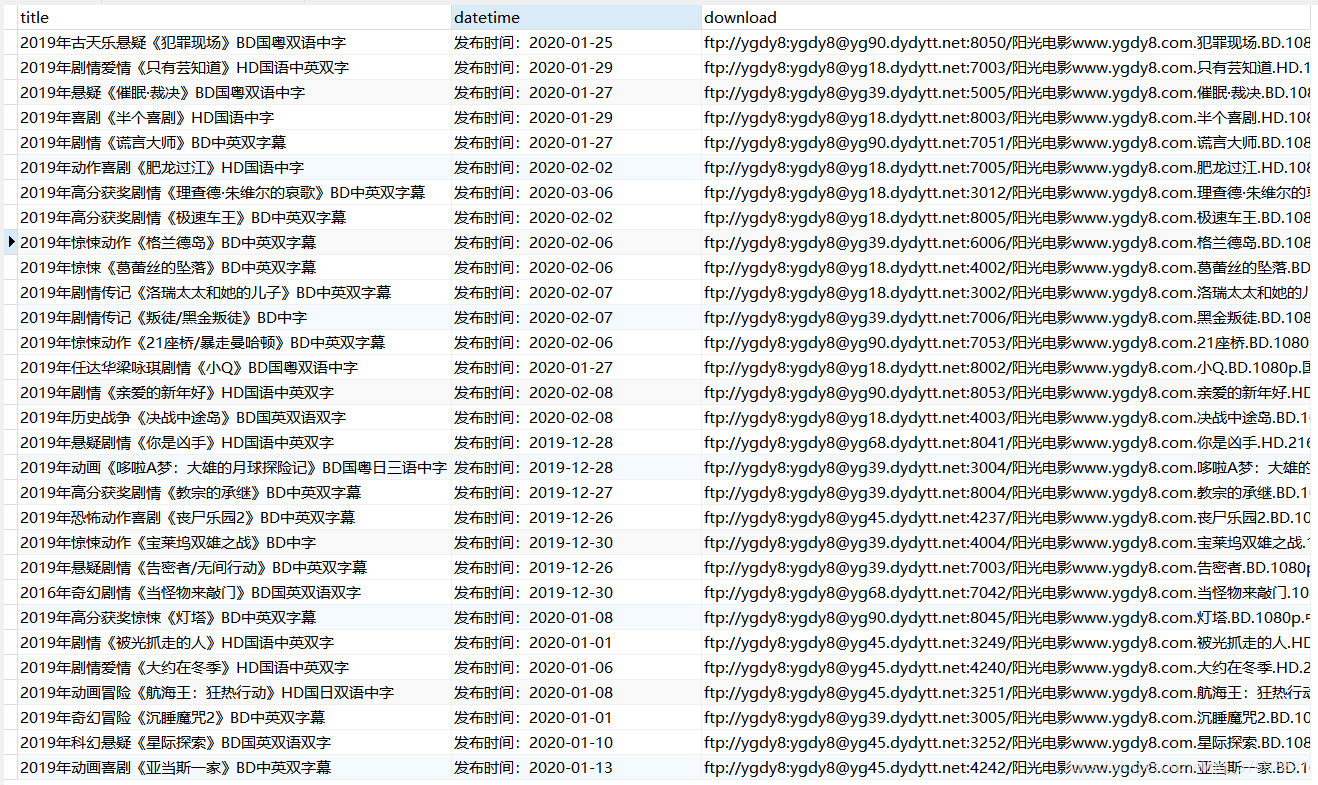Select the ftp link with port 3012
This screenshot has height=785, width=1318.
coord(1006,192)
